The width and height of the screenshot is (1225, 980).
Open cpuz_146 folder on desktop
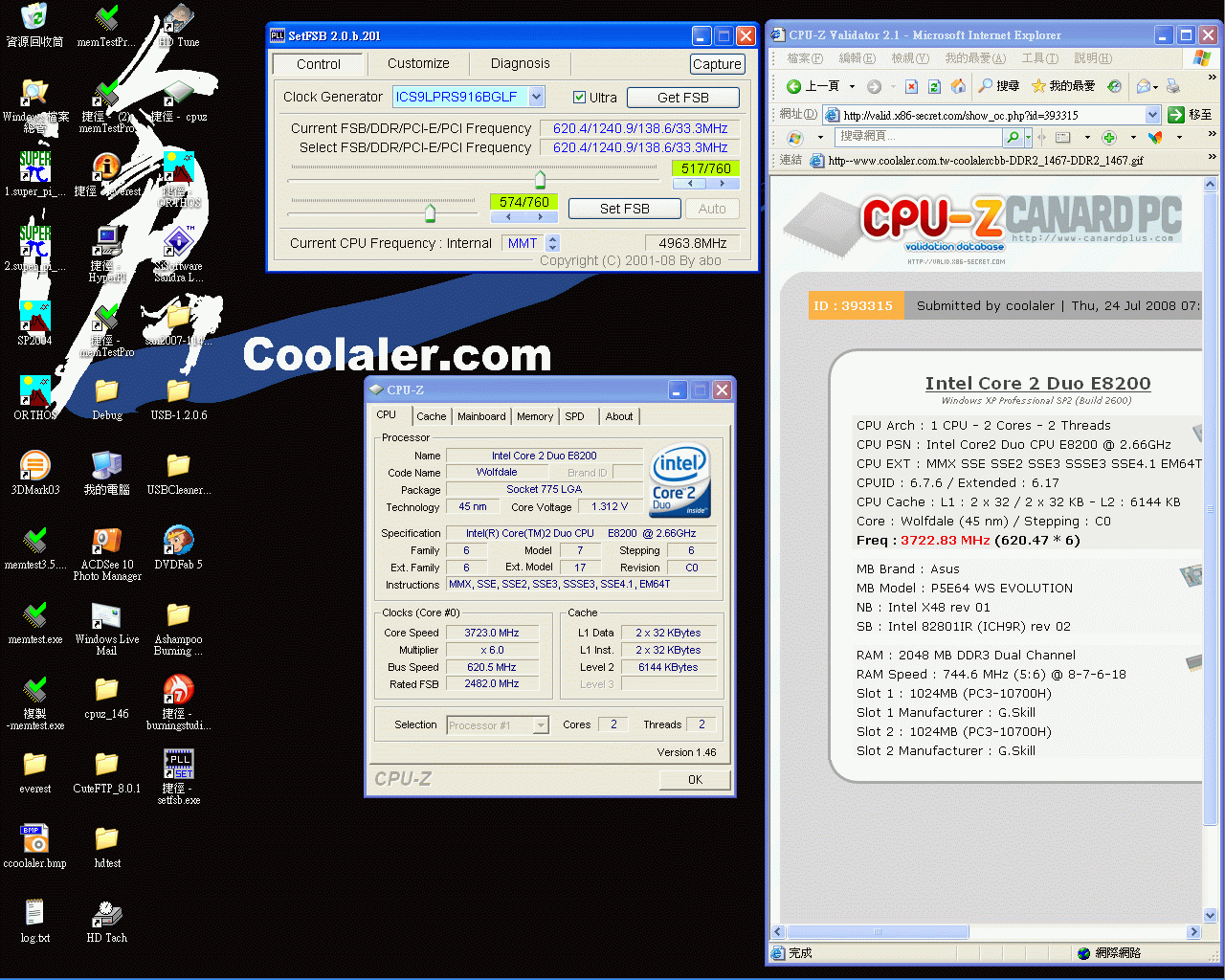pos(107,691)
